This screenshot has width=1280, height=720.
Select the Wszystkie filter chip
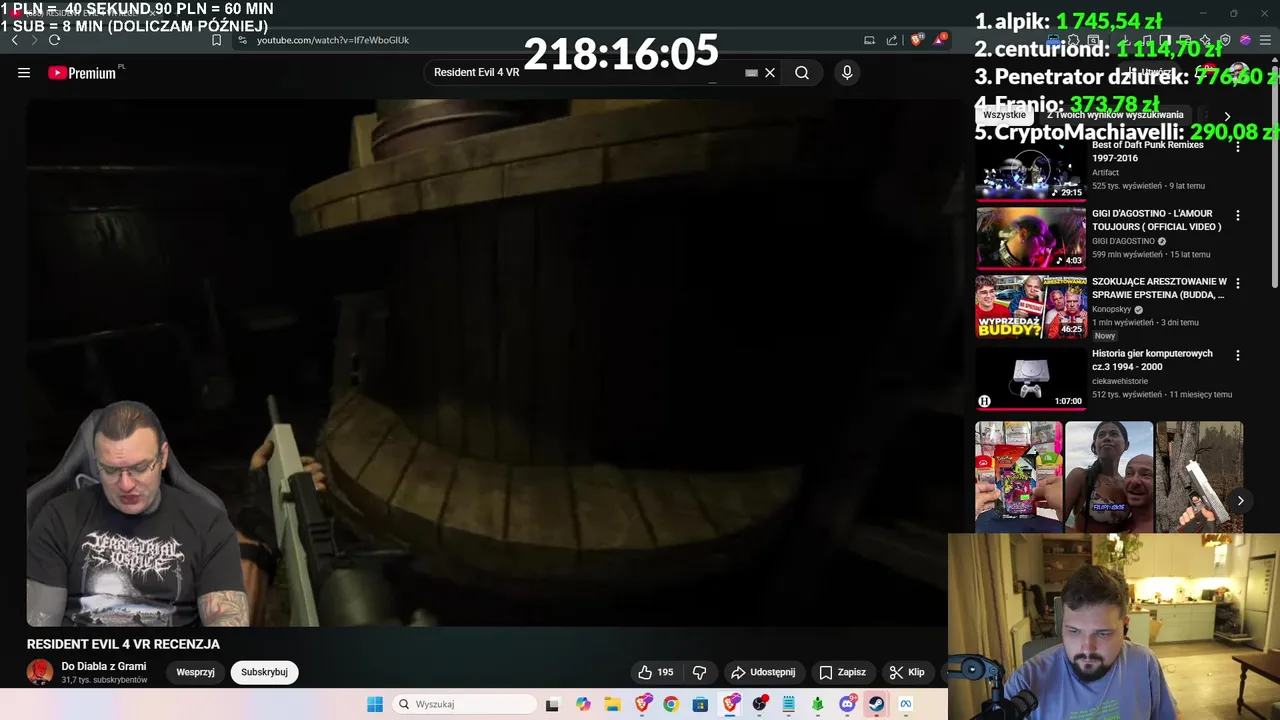(x=1004, y=115)
